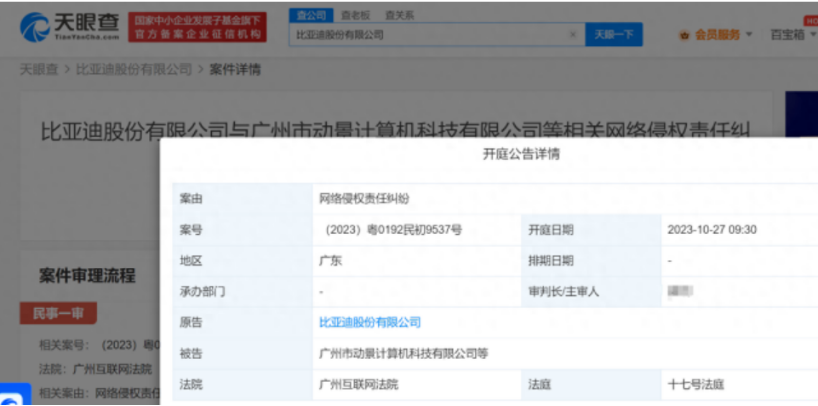Viewport: 818px width, 406px height.
Task: Click the hearing date 2023-10-27 09:30
Action: coord(712,230)
